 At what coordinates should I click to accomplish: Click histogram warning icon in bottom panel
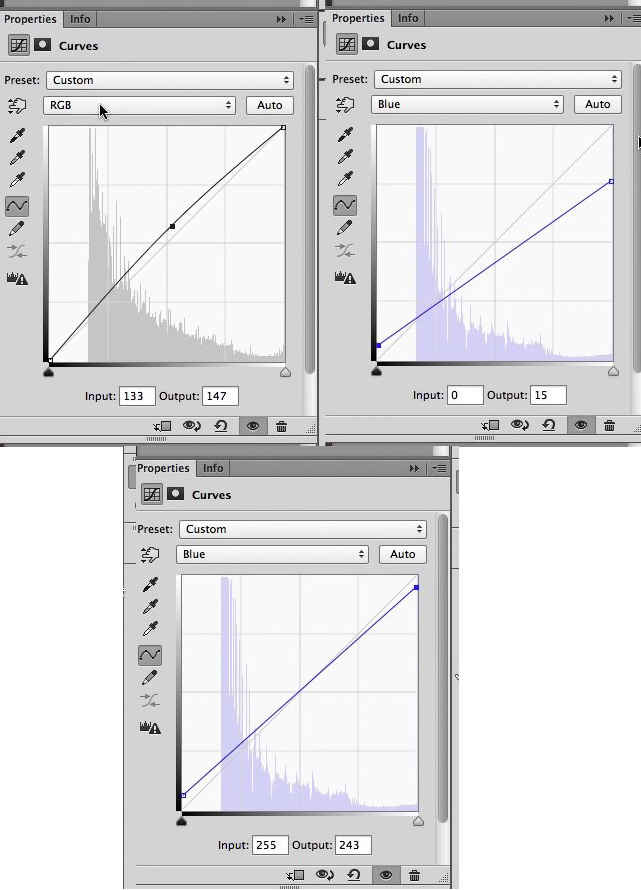(x=150, y=727)
